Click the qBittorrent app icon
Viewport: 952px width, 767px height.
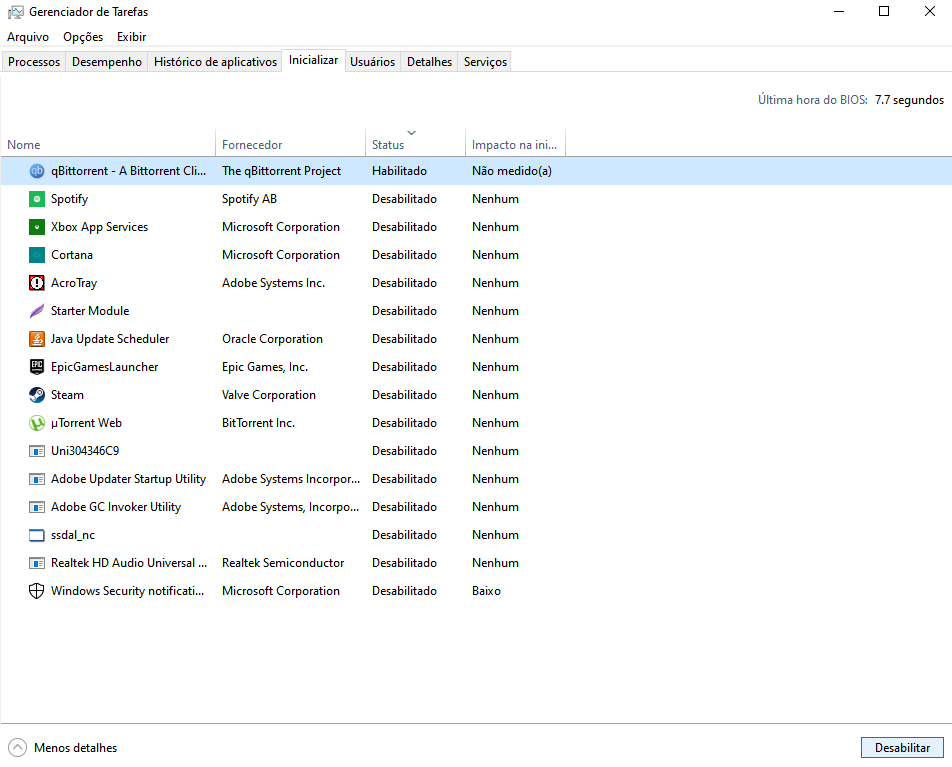coord(36,171)
